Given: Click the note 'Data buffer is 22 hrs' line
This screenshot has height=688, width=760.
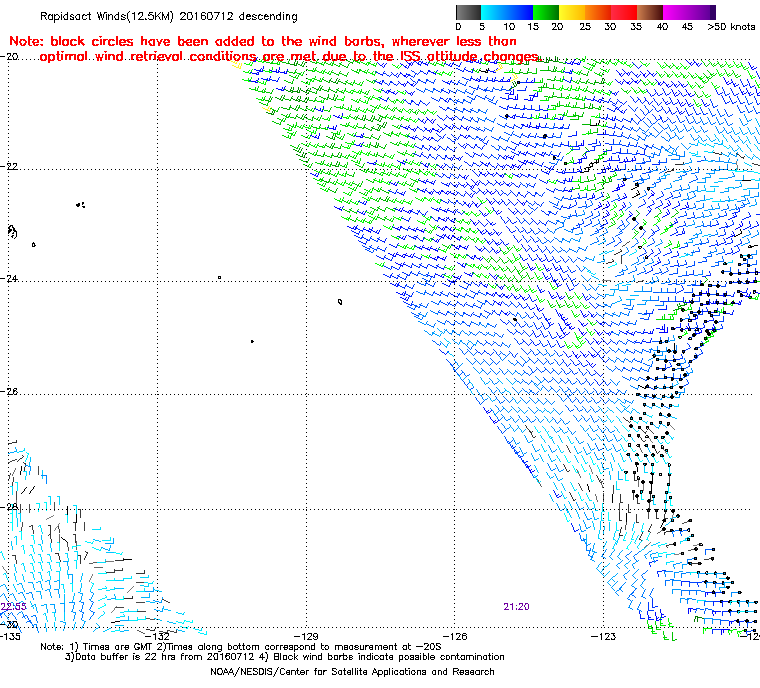Looking at the screenshot, I should click(285, 657).
